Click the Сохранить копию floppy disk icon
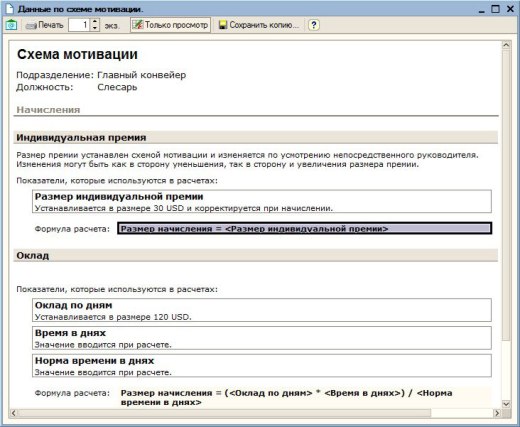Image resolution: width=520 pixels, height=427 pixels. click(x=223, y=25)
